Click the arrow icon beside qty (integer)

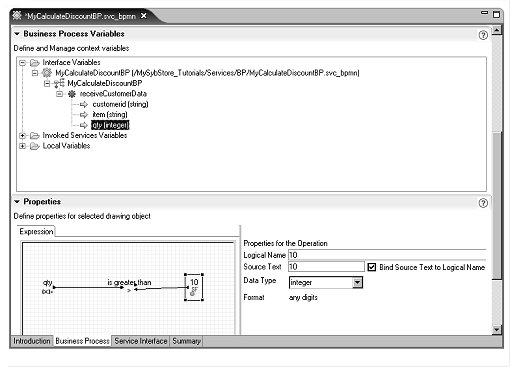(x=84, y=125)
